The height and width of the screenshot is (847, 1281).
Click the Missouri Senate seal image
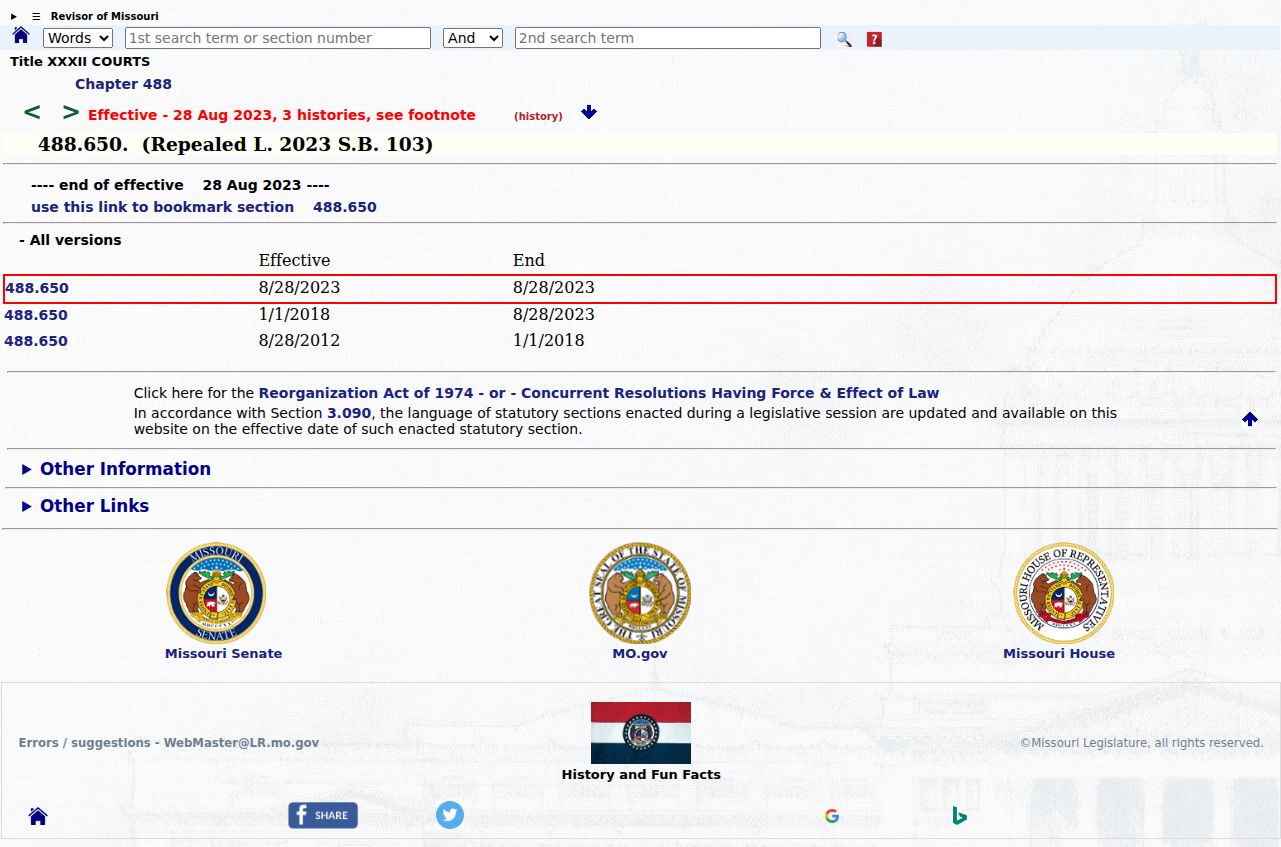coord(216,593)
